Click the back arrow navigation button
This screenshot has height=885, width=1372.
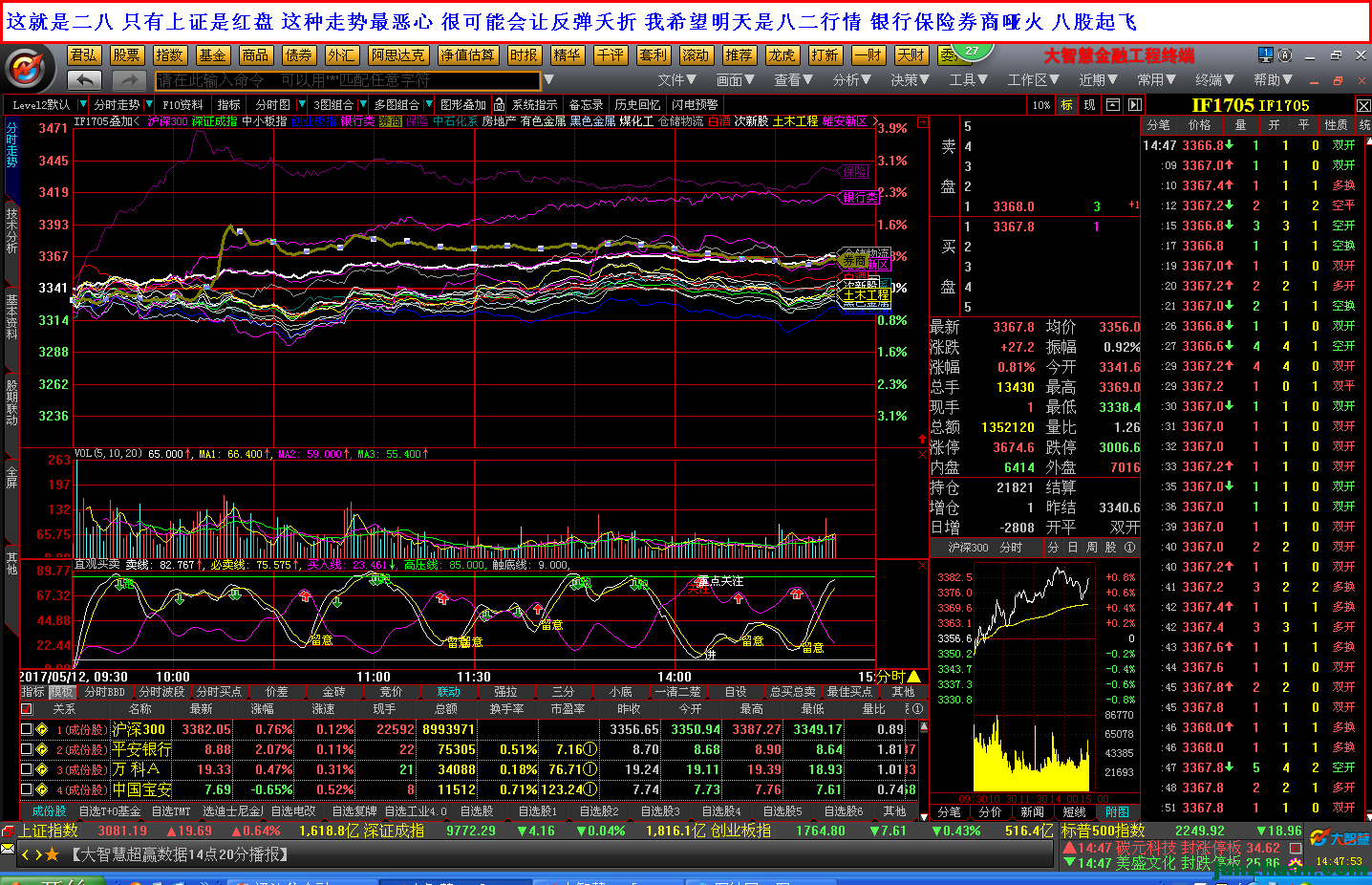pyautogui.click(x=85, y=80)
